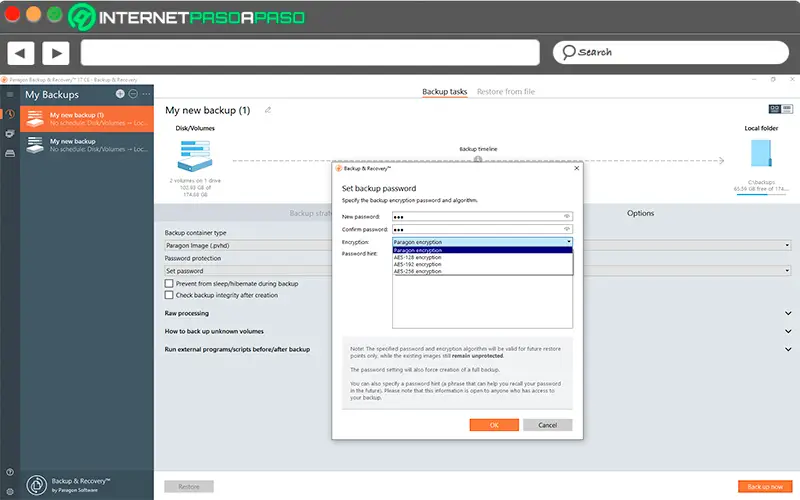800x500 pixels.
Task: Choose Paragon encryption in dropdown list
Action: tap(482, 251)
